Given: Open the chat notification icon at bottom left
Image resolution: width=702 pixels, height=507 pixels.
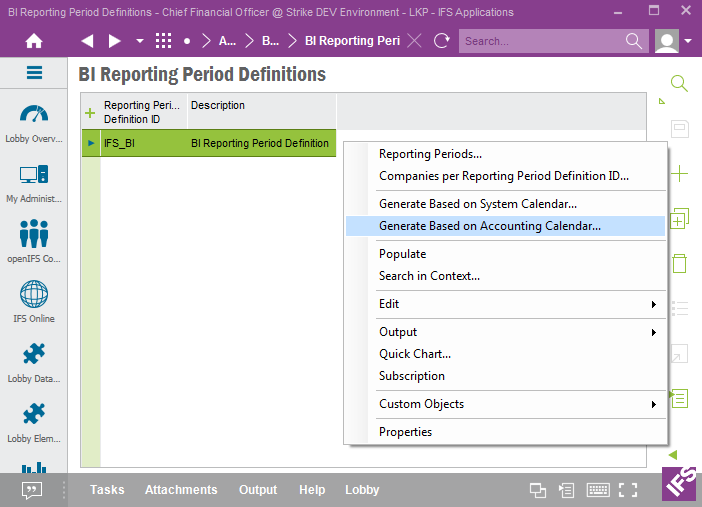Looking at the screenshot, I should click(x=32, y=490).
